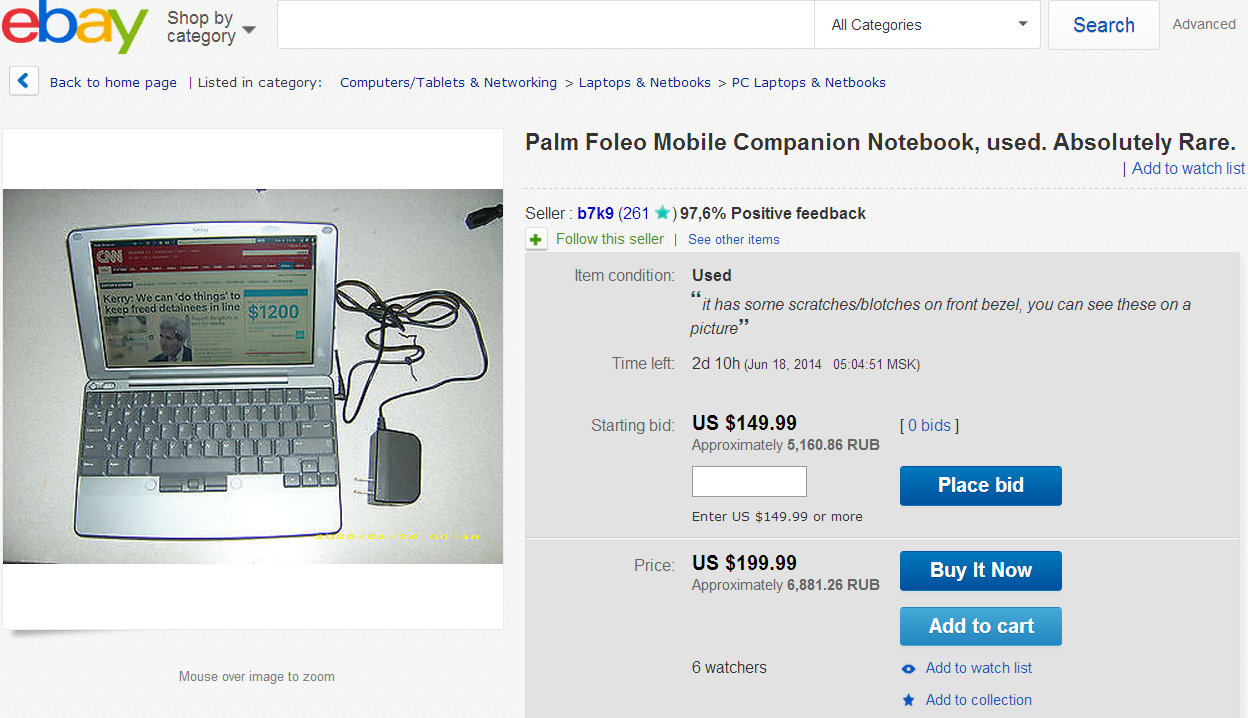Click the bid amount input field
Screen dimensions: 1248x718
pos(749,482)
